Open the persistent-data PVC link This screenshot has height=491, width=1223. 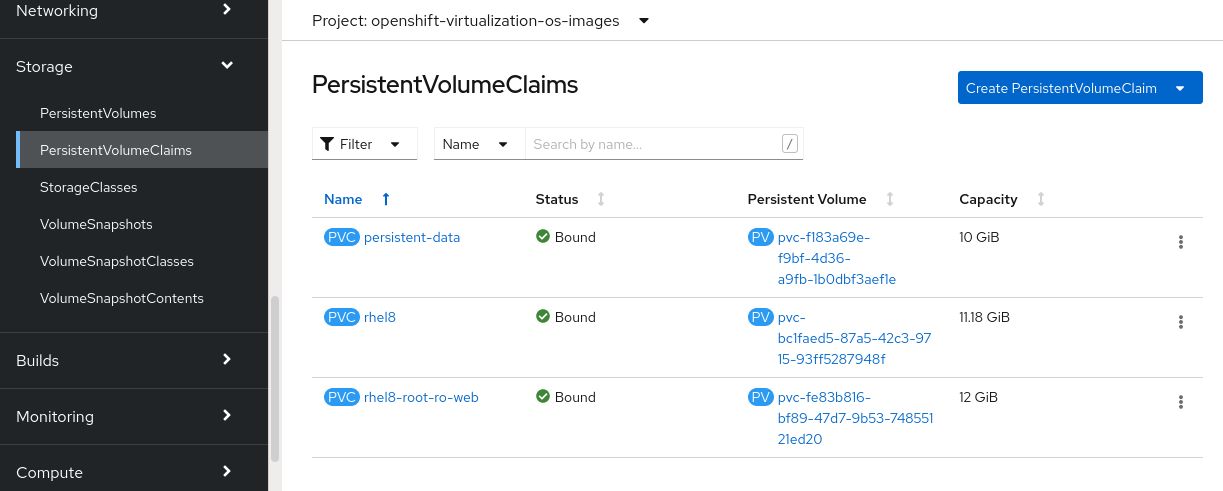(412, 237)
